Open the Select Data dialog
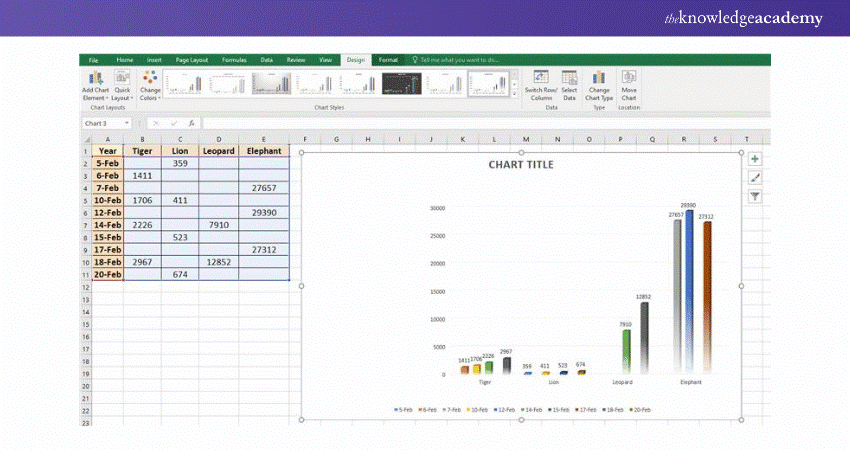This screenshot has width=850, height=450. [x=569, y=85]
